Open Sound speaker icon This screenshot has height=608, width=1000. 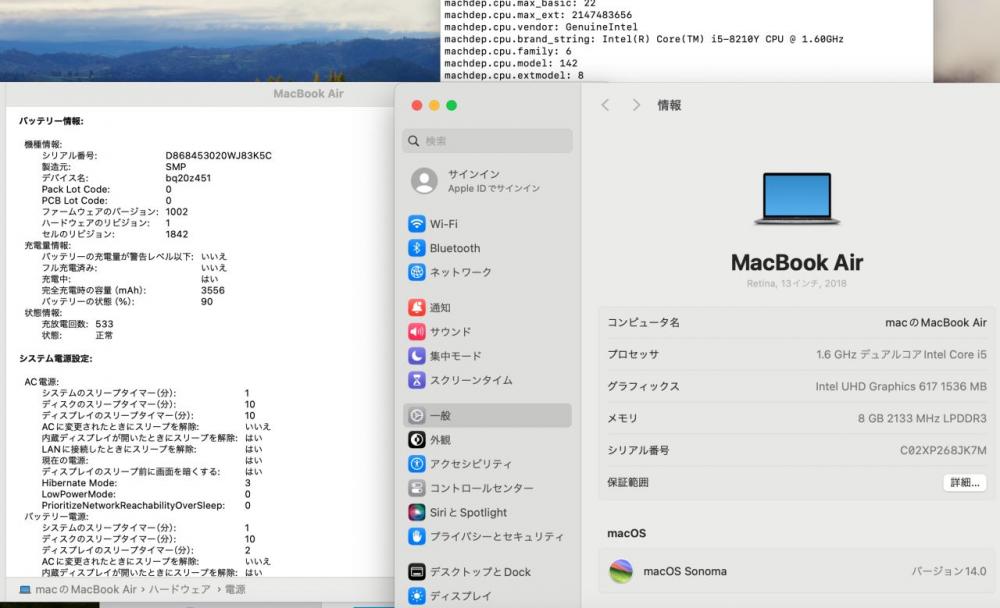(x=416, y=332)
